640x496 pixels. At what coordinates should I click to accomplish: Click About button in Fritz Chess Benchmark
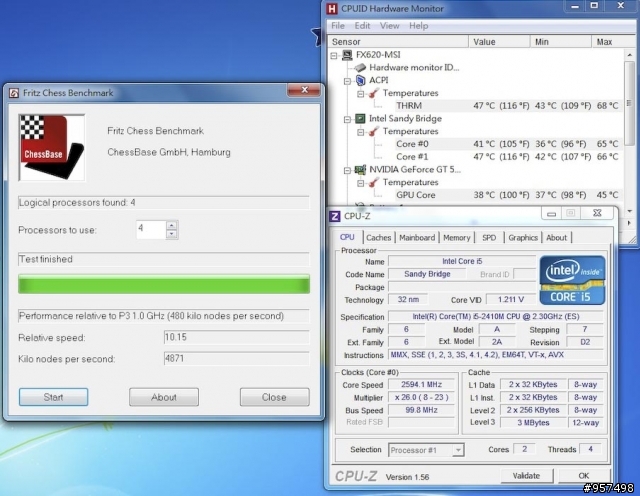(x=164, y=397)
